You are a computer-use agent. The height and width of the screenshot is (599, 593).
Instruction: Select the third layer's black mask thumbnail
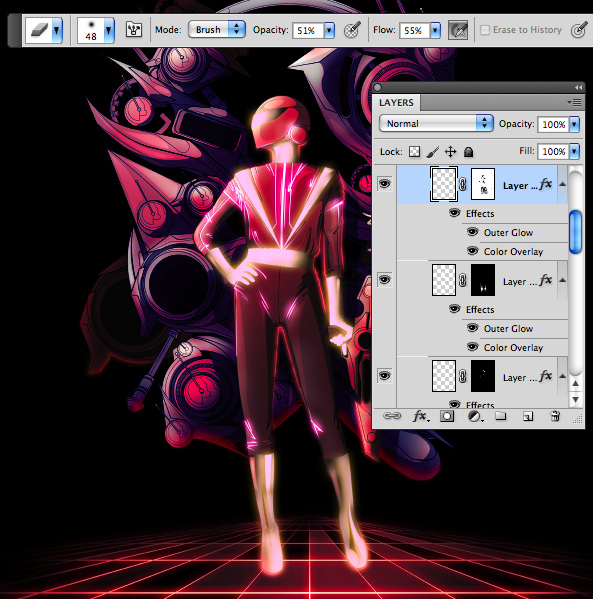point(483,376)
